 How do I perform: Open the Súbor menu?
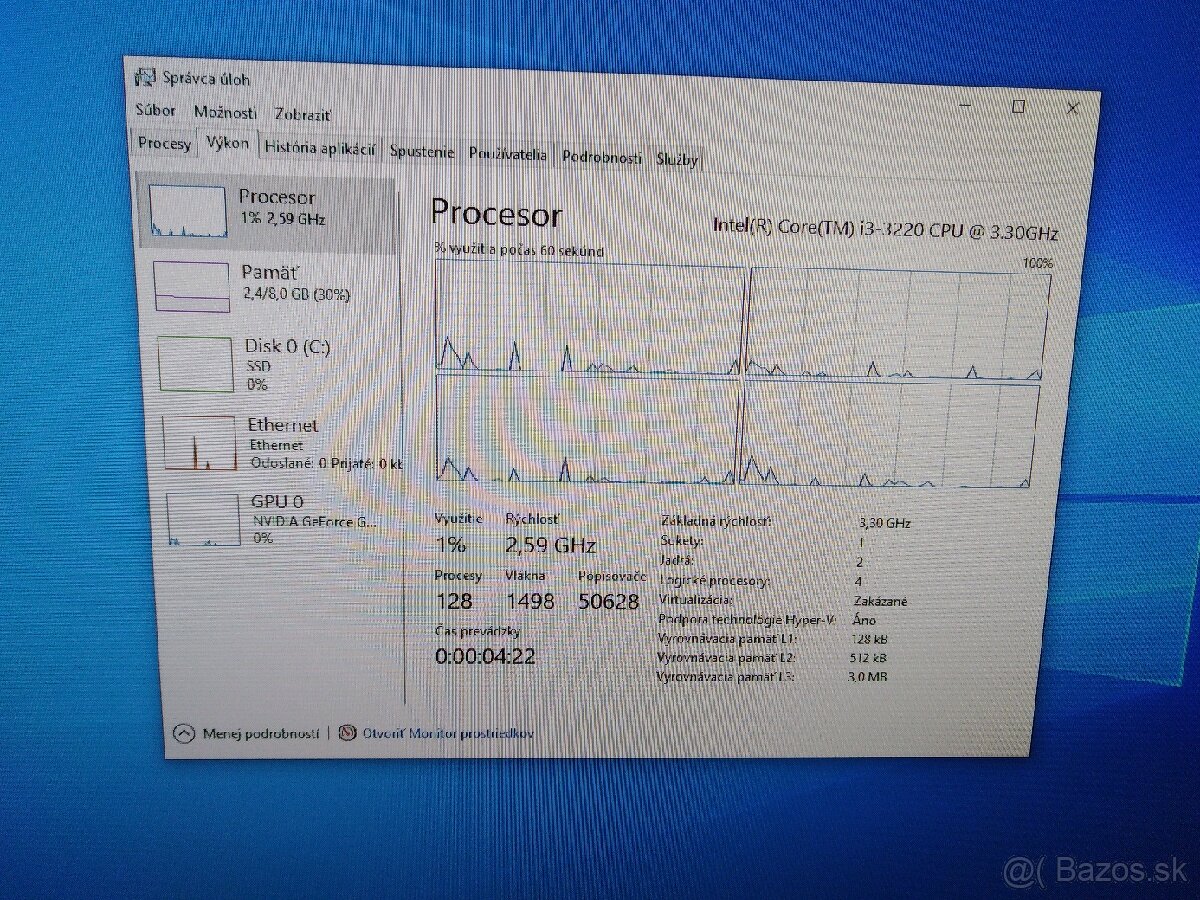pos(156,112)
